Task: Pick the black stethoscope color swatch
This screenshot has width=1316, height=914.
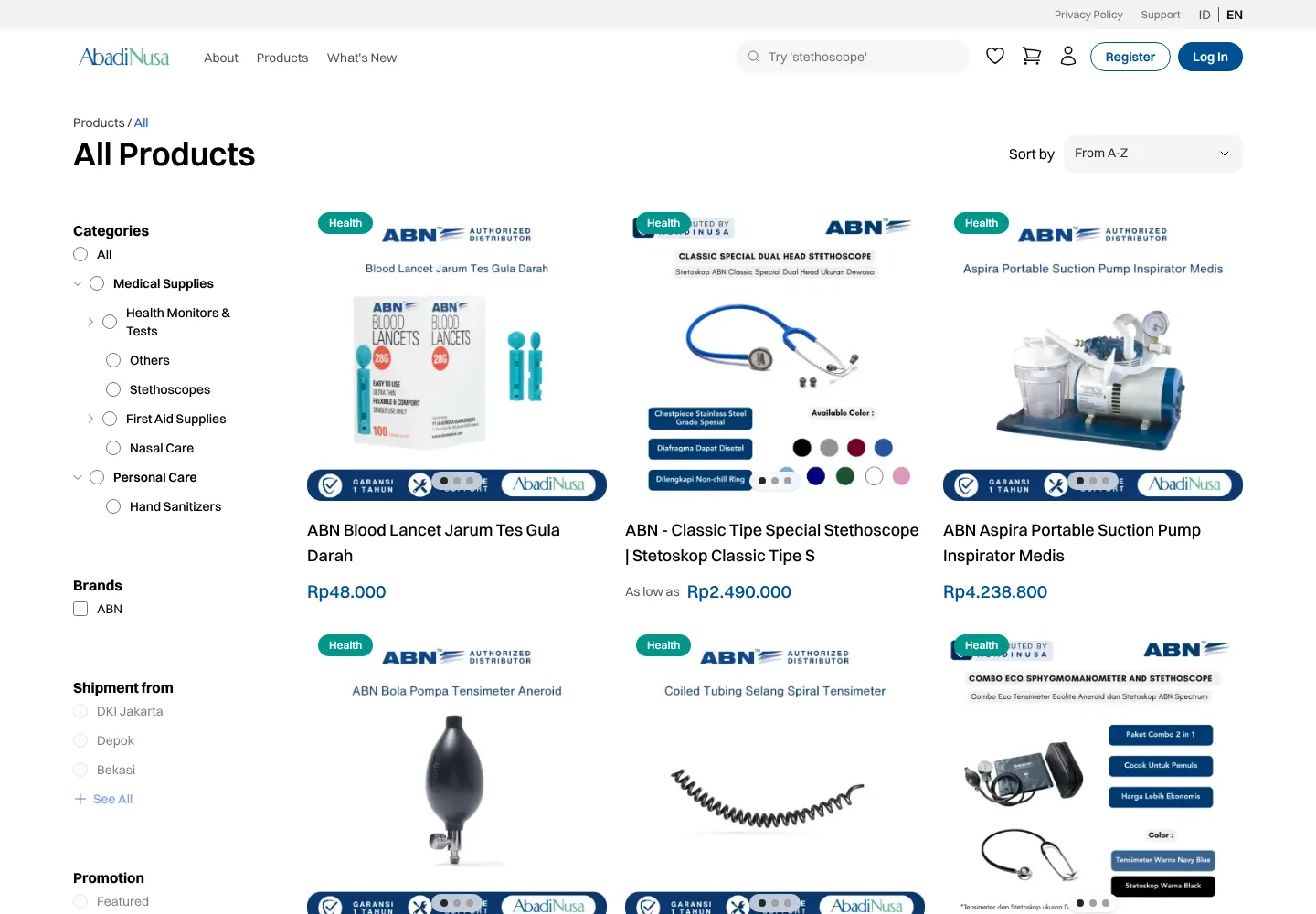Action: tap(801, 447)
